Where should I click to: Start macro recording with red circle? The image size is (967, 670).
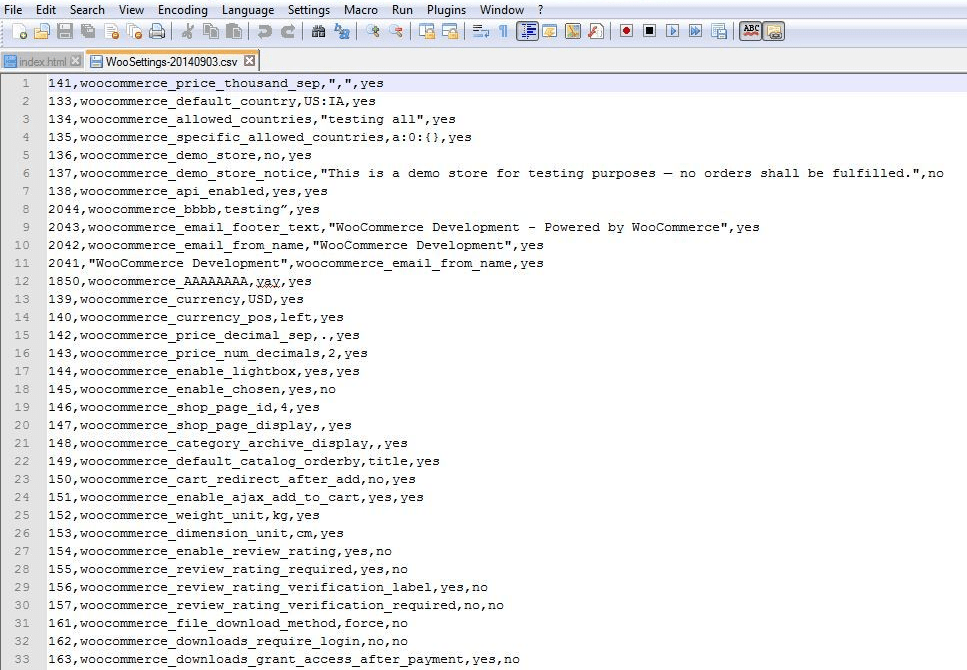[x=627, y=31]
